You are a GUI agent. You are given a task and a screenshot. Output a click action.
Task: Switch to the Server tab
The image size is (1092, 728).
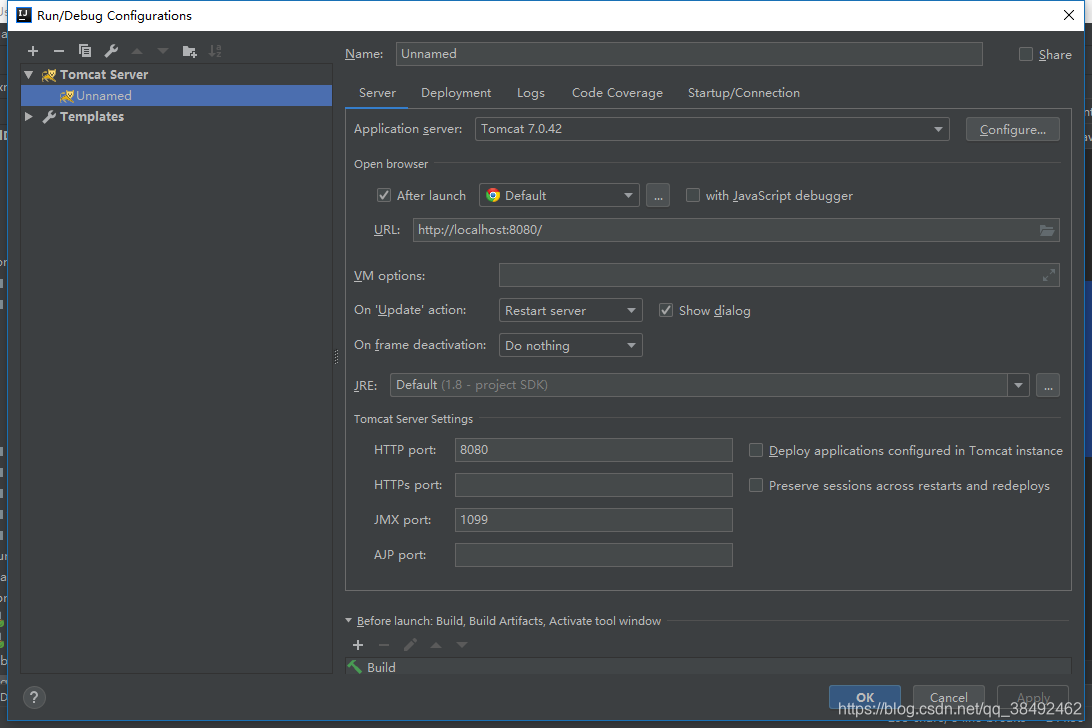(377, 93)
